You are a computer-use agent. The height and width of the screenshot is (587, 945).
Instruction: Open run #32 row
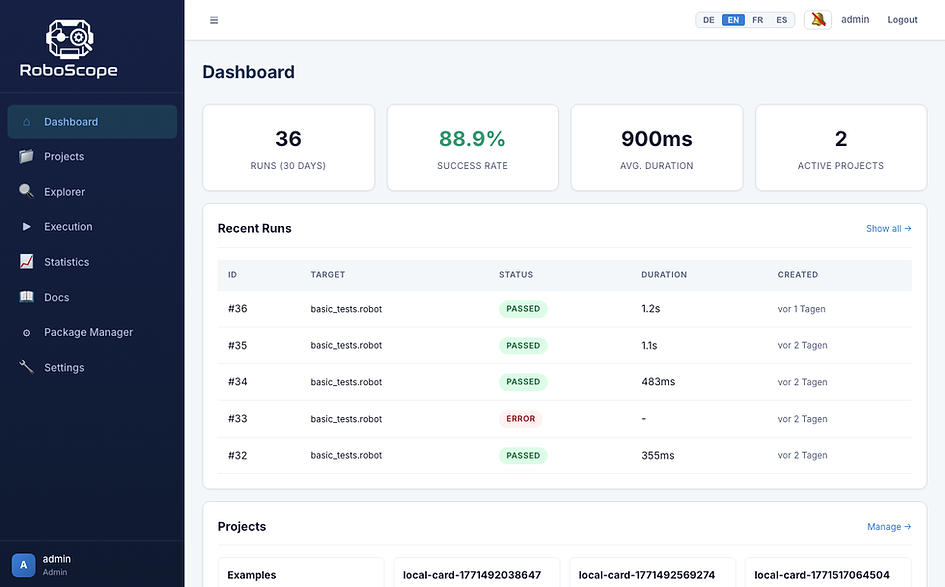point(565,456)
